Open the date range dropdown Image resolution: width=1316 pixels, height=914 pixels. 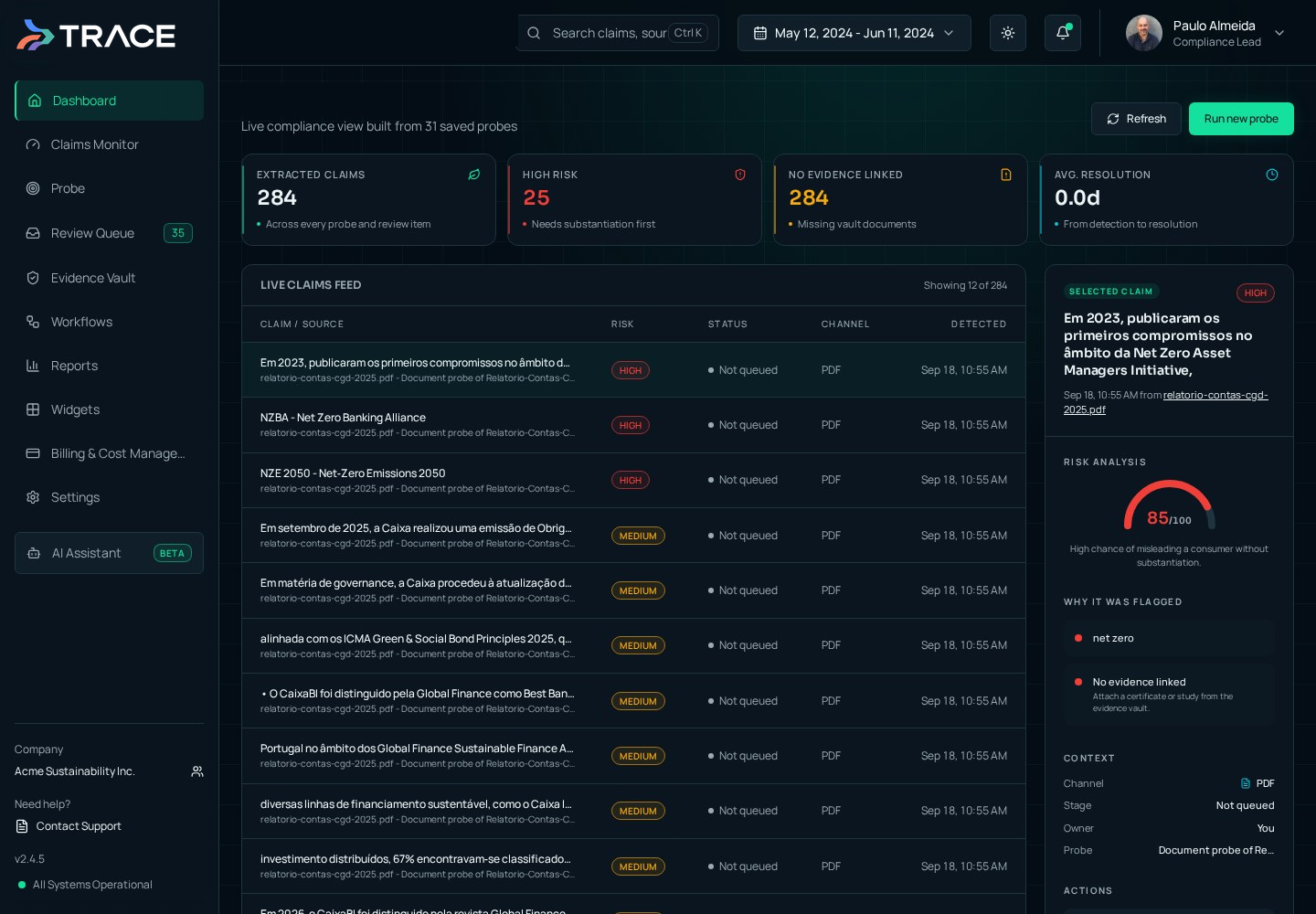click(x=854, y=33)
